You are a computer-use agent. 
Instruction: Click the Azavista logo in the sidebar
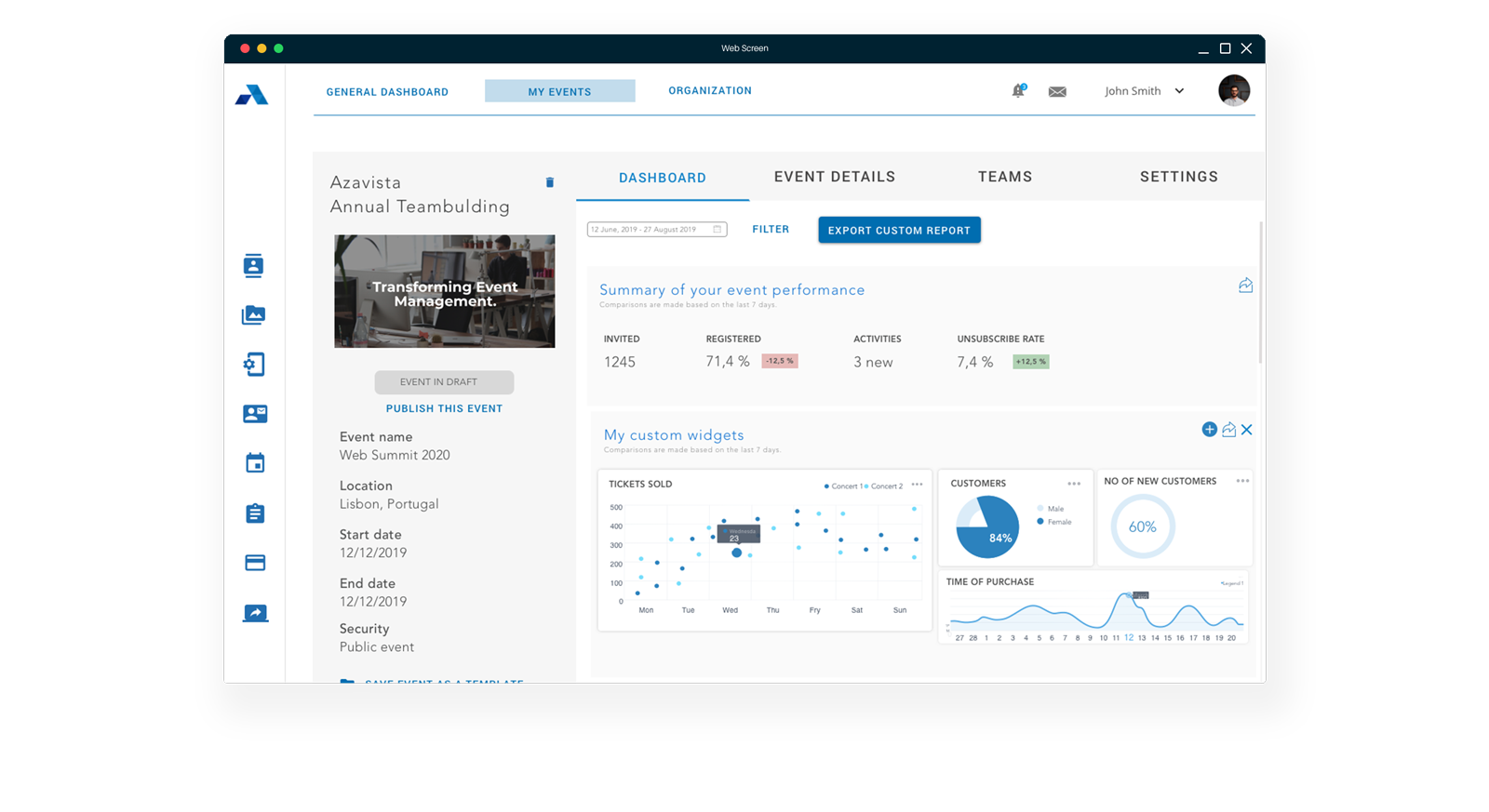[251, 94]
